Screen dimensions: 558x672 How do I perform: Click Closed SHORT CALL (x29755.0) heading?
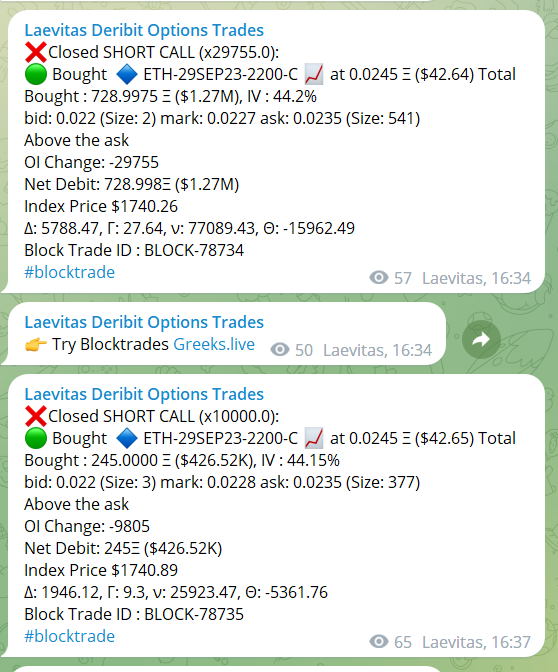point(164,52)
